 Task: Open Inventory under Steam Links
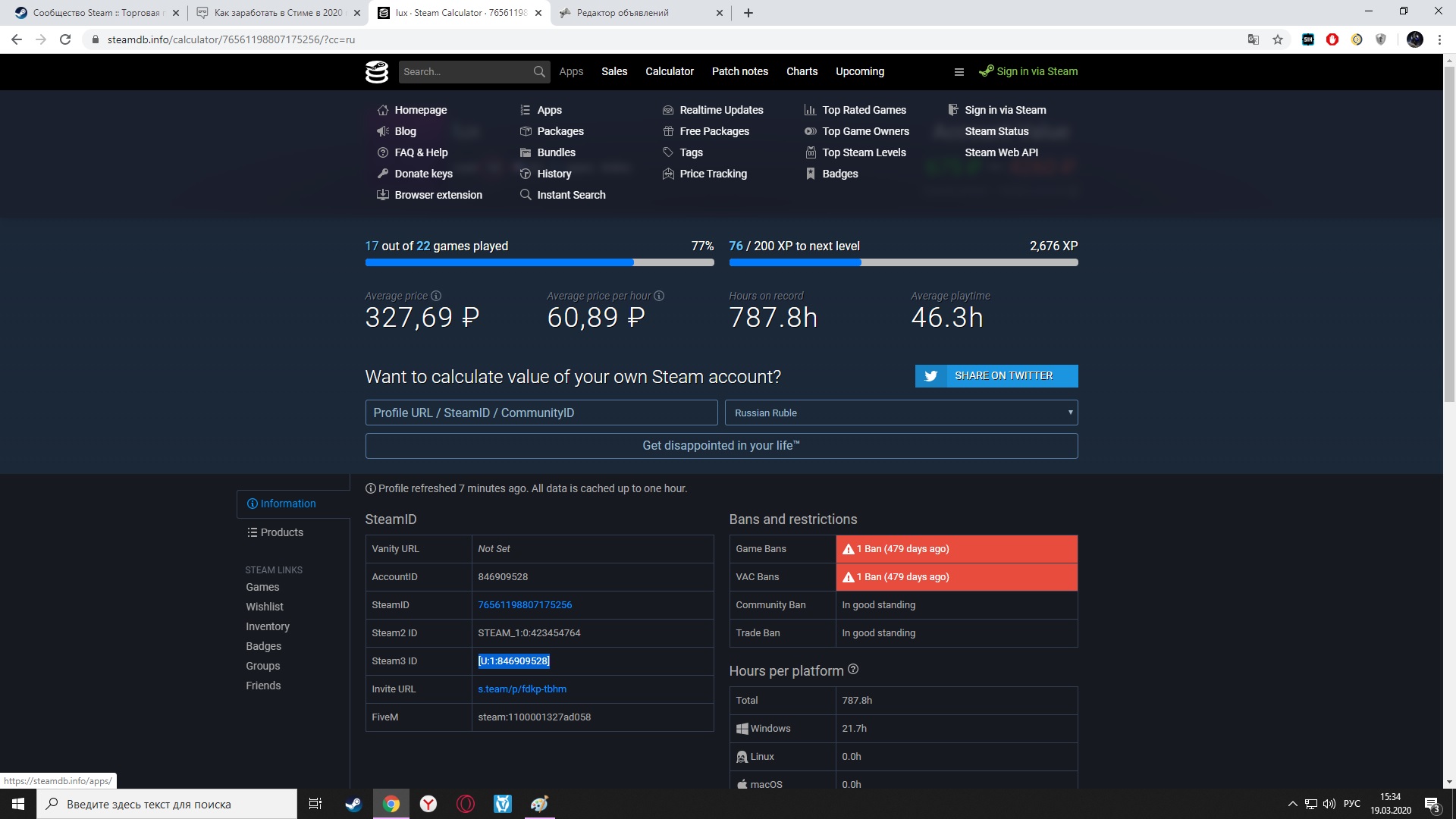(x=268, y=626)
